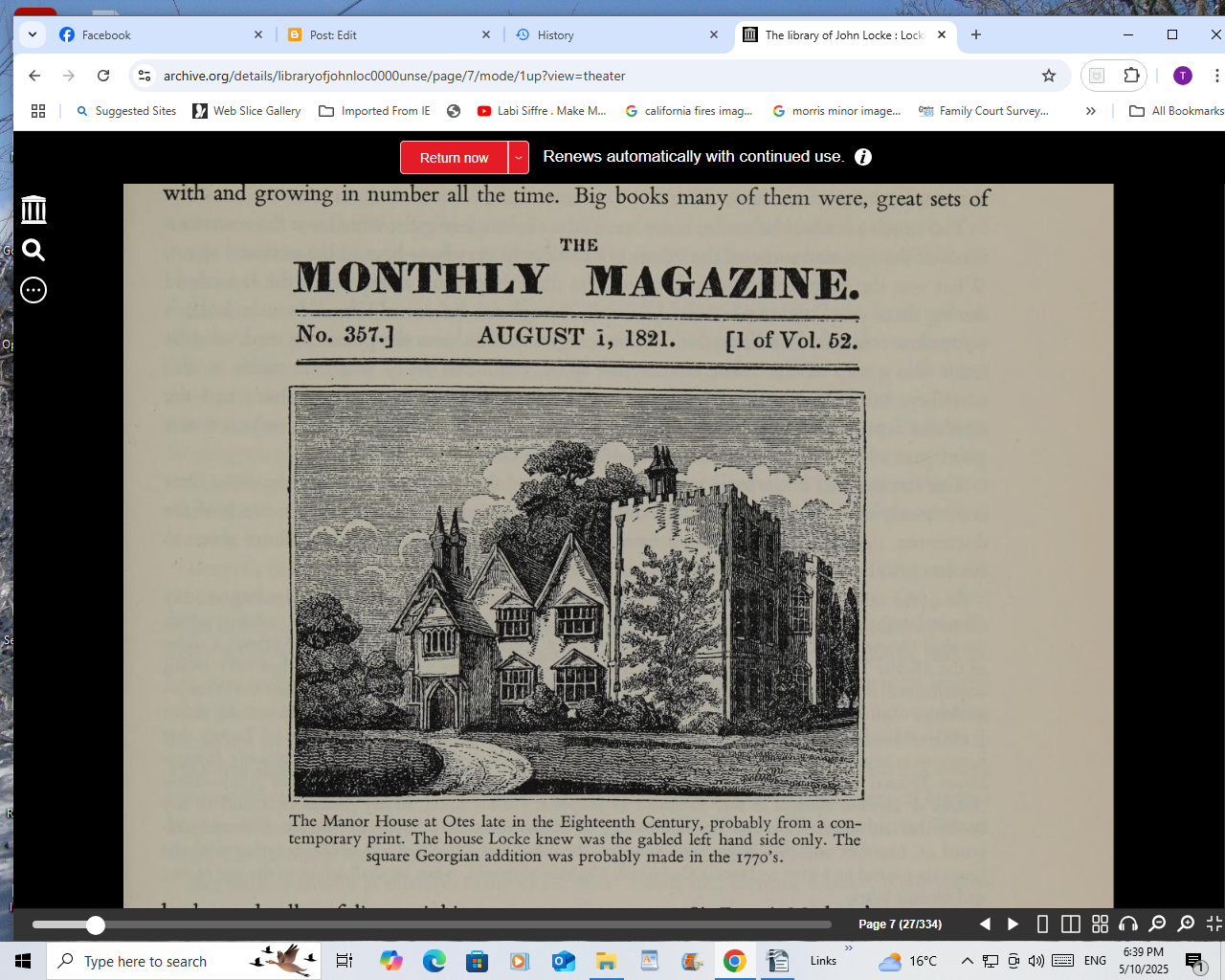The width and height of the screenshot is (1225, 980).
Task: Click the taskbar search box
Action: click(x=184, y=961)
